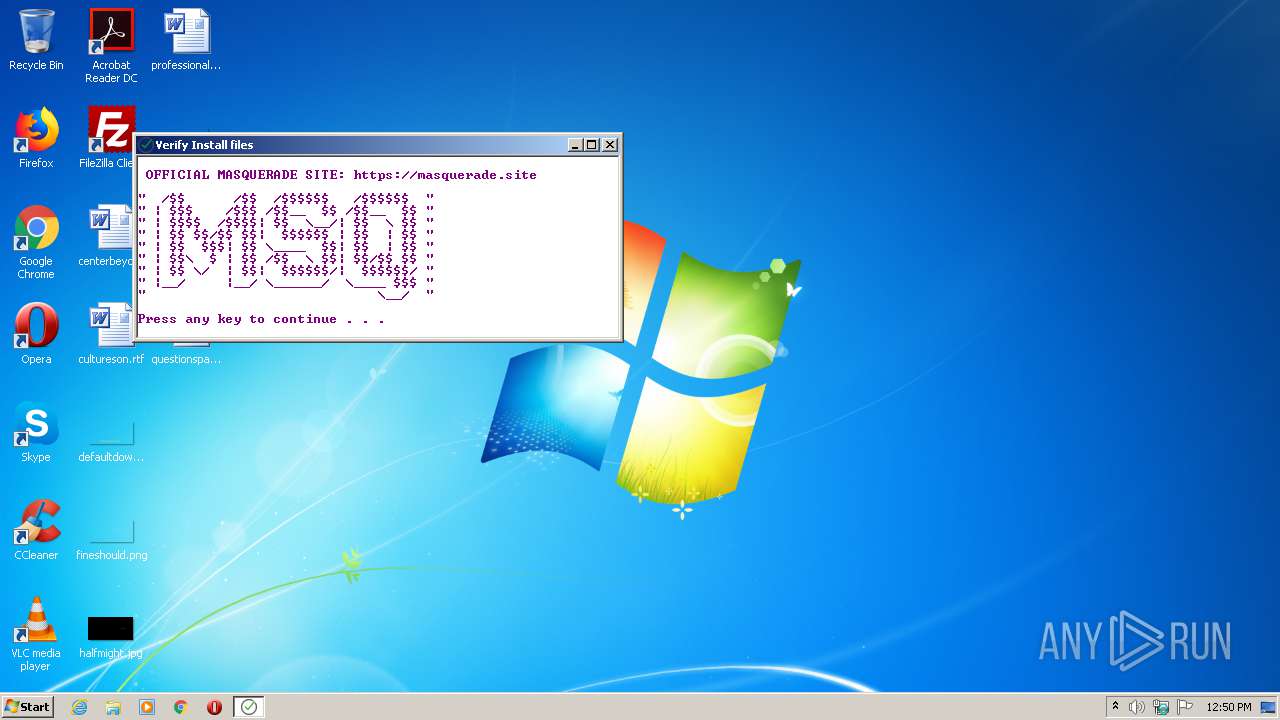Open Internet Explorer in the taskbar
The width and height of the screenshot is (1280, 720).
[x=79, y=707]
